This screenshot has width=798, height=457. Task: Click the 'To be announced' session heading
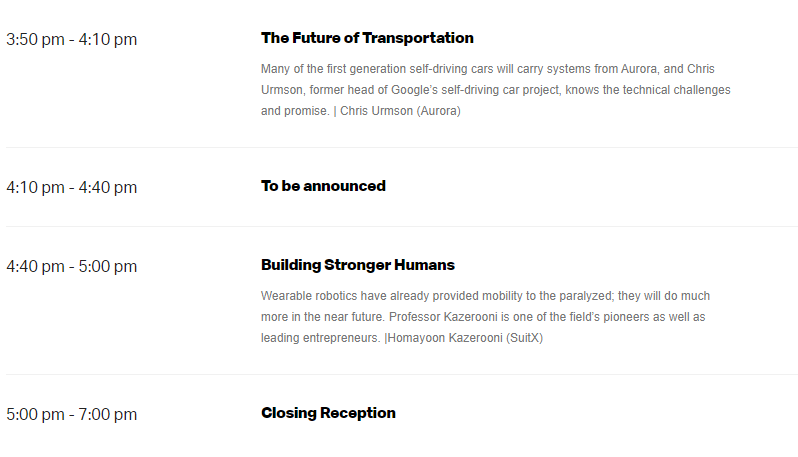point(323,186)
